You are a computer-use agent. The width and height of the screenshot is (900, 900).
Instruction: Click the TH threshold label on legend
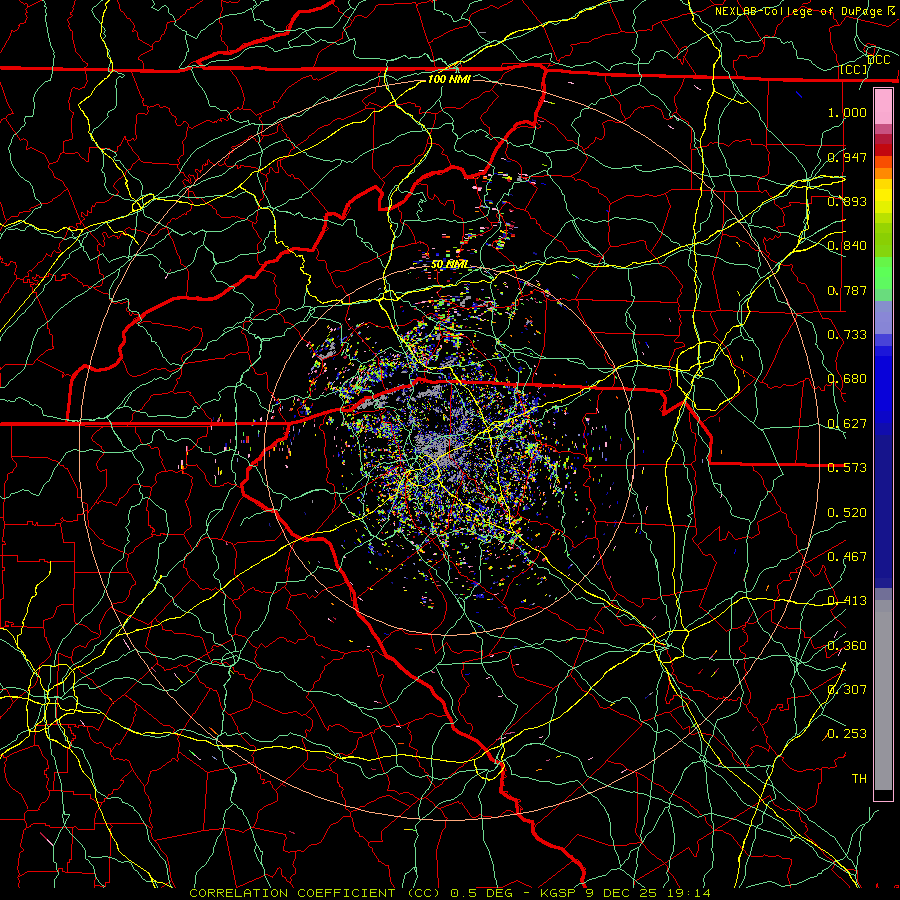(859, 779)
